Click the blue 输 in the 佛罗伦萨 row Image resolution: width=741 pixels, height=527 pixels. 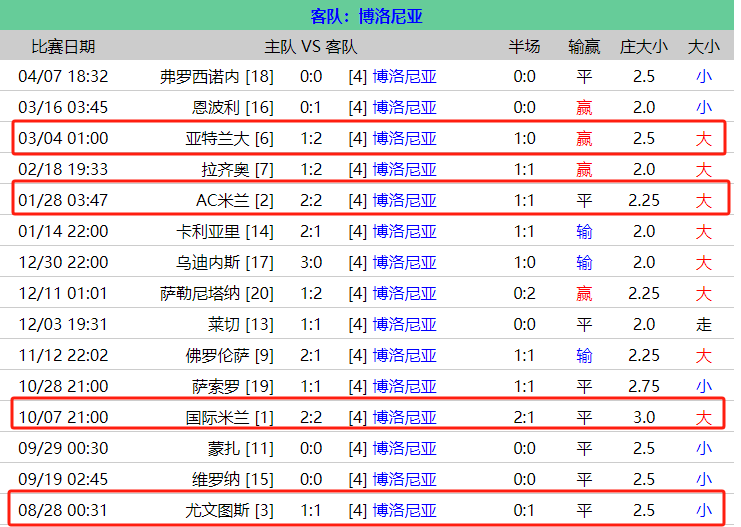pyautogui.click(x=584, y=355)
